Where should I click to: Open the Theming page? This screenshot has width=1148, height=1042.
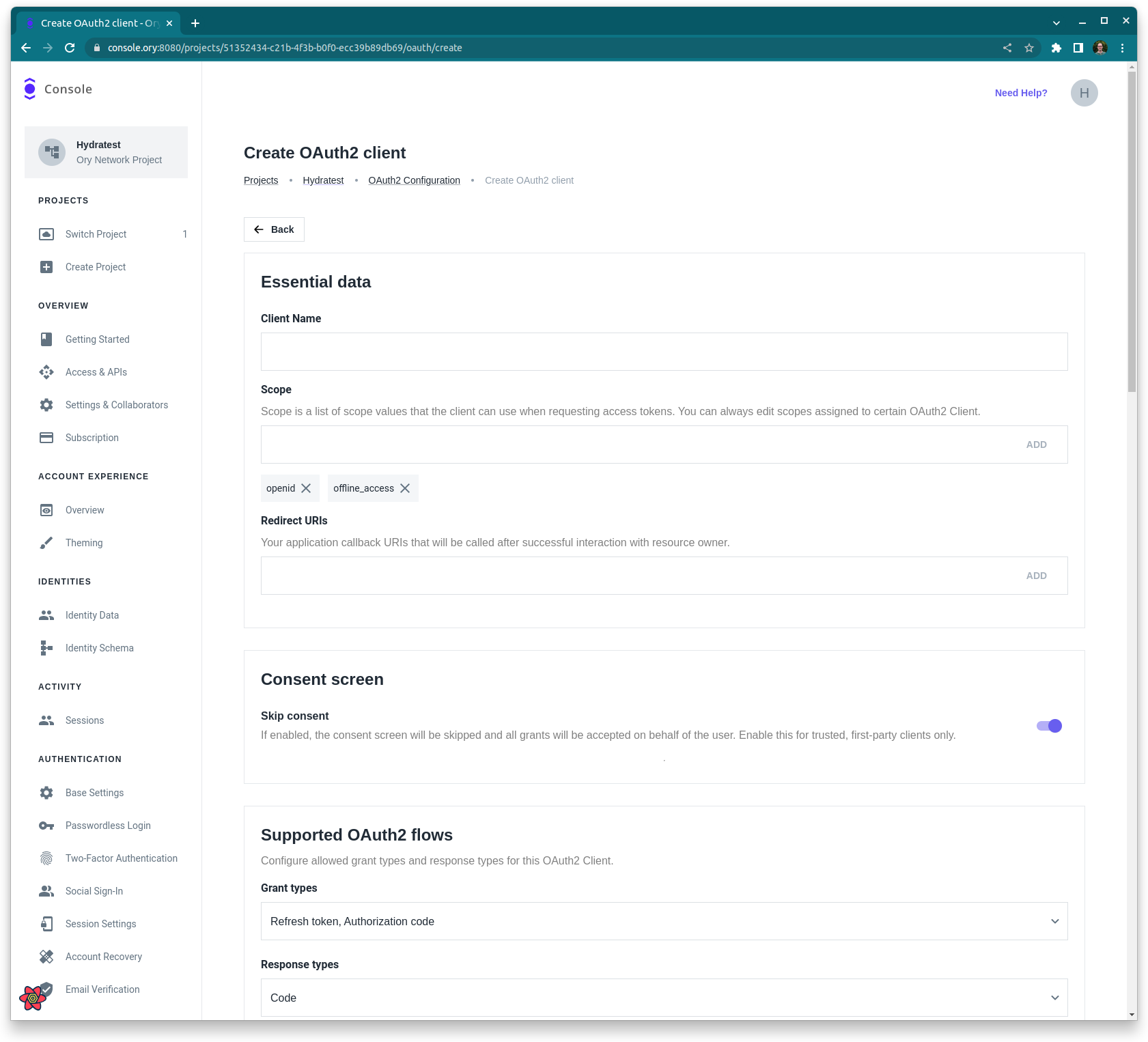point(83,542)
